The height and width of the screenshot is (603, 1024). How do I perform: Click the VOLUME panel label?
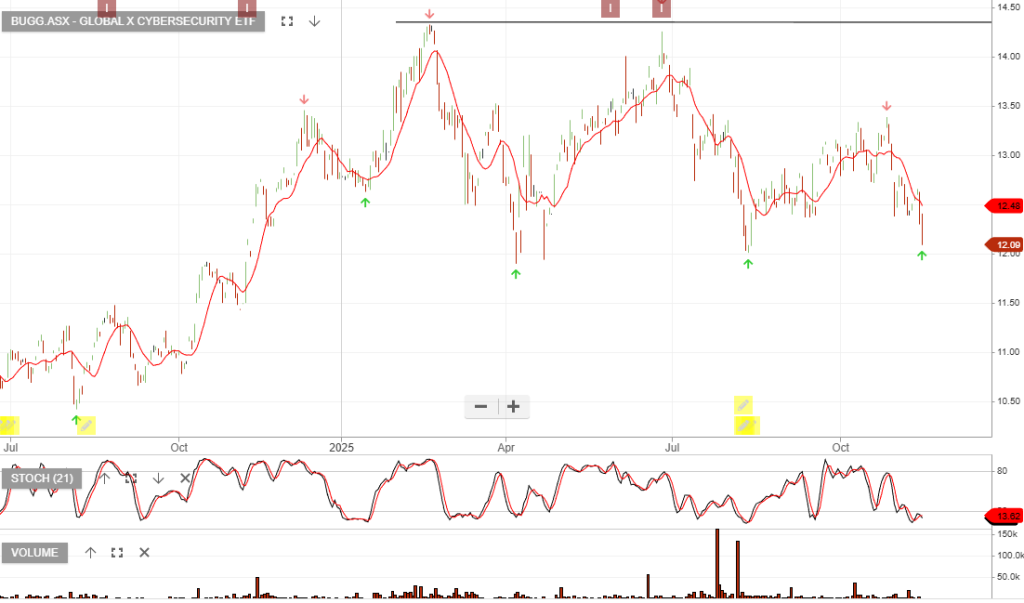[x=36, y=552]
